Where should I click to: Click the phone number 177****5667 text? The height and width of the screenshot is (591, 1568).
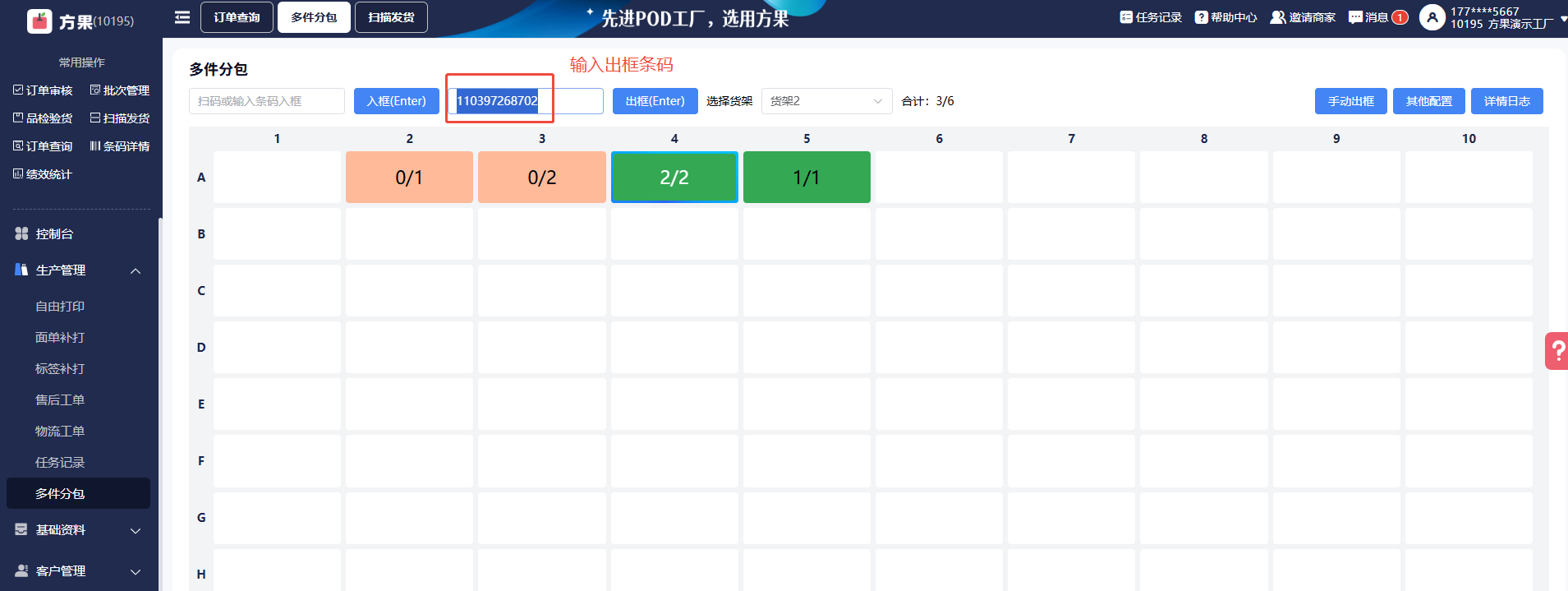tap(1485, 12)
